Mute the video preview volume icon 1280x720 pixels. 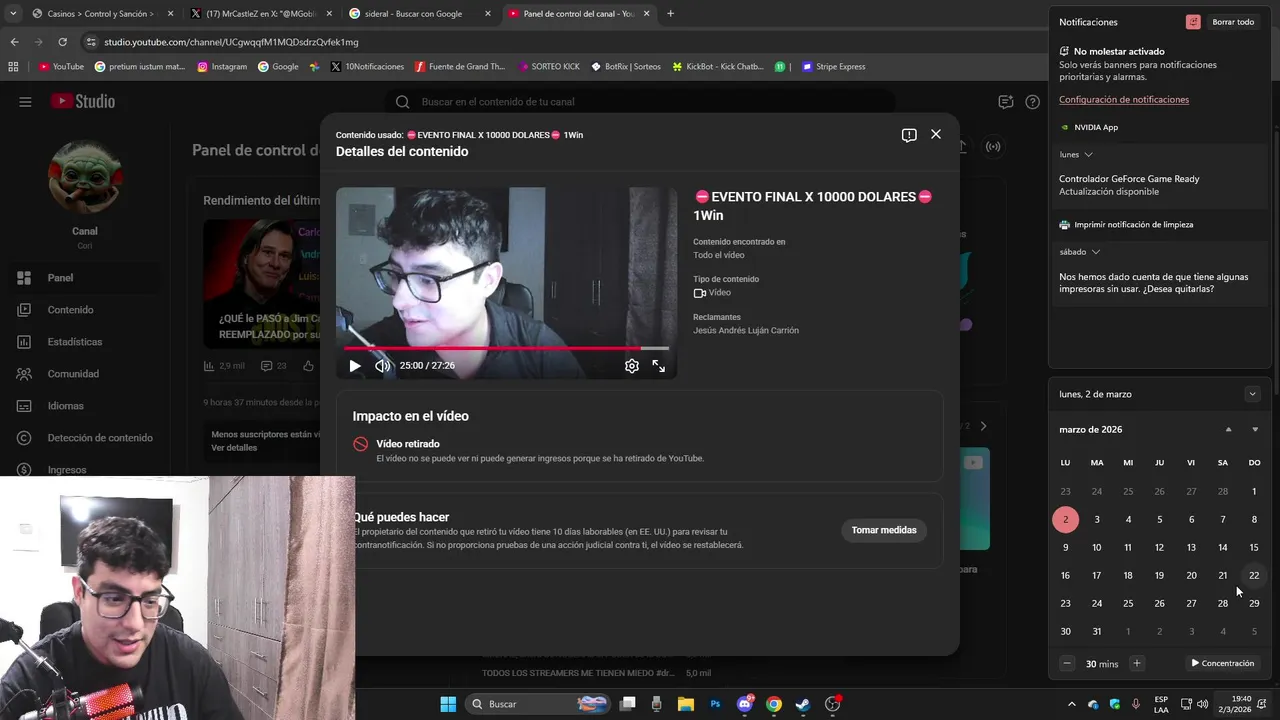[x=382, y=366]
